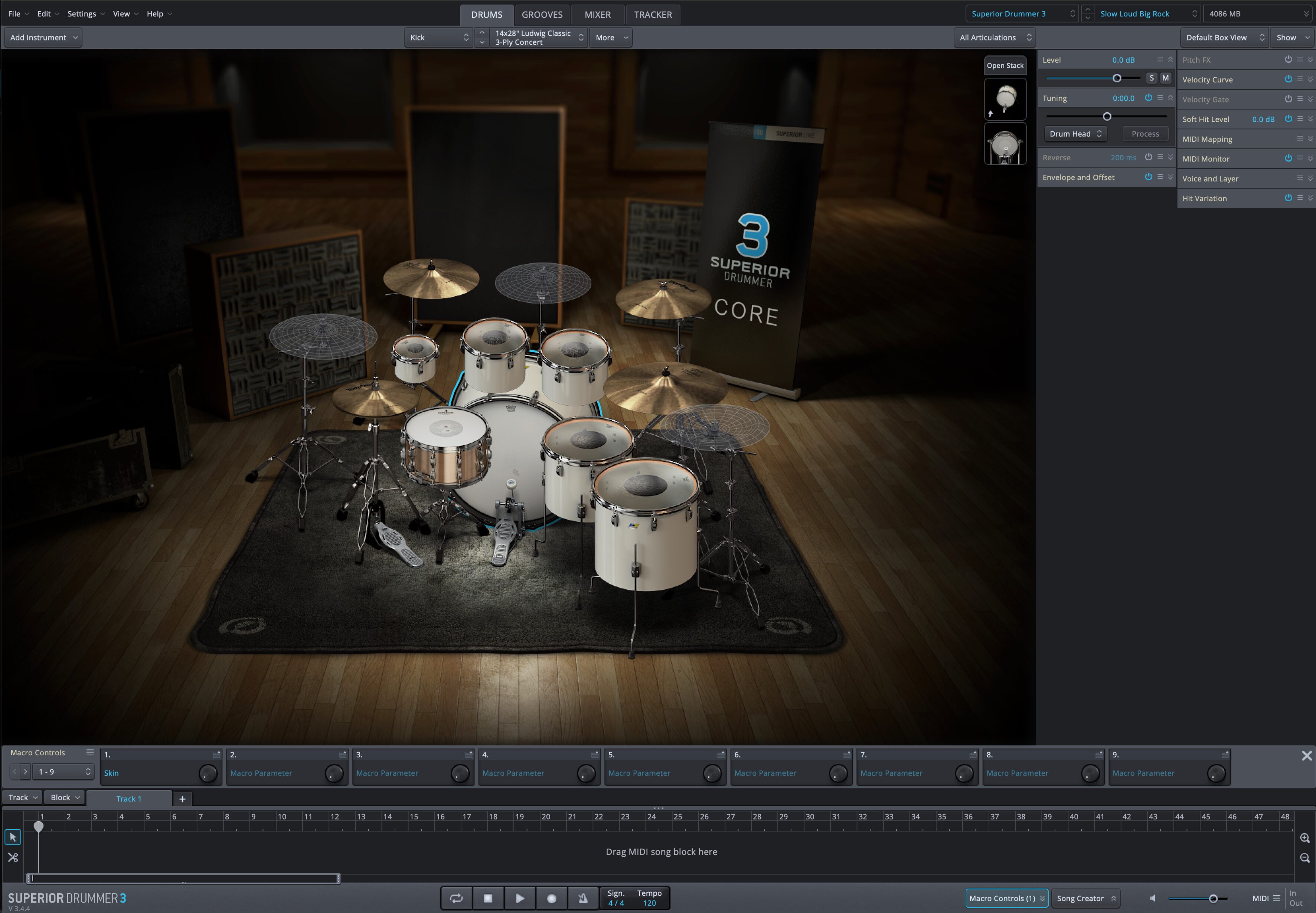Open the All Articulations dropdown
This screenshot has height=913, width=1316.
coord(995,37)
